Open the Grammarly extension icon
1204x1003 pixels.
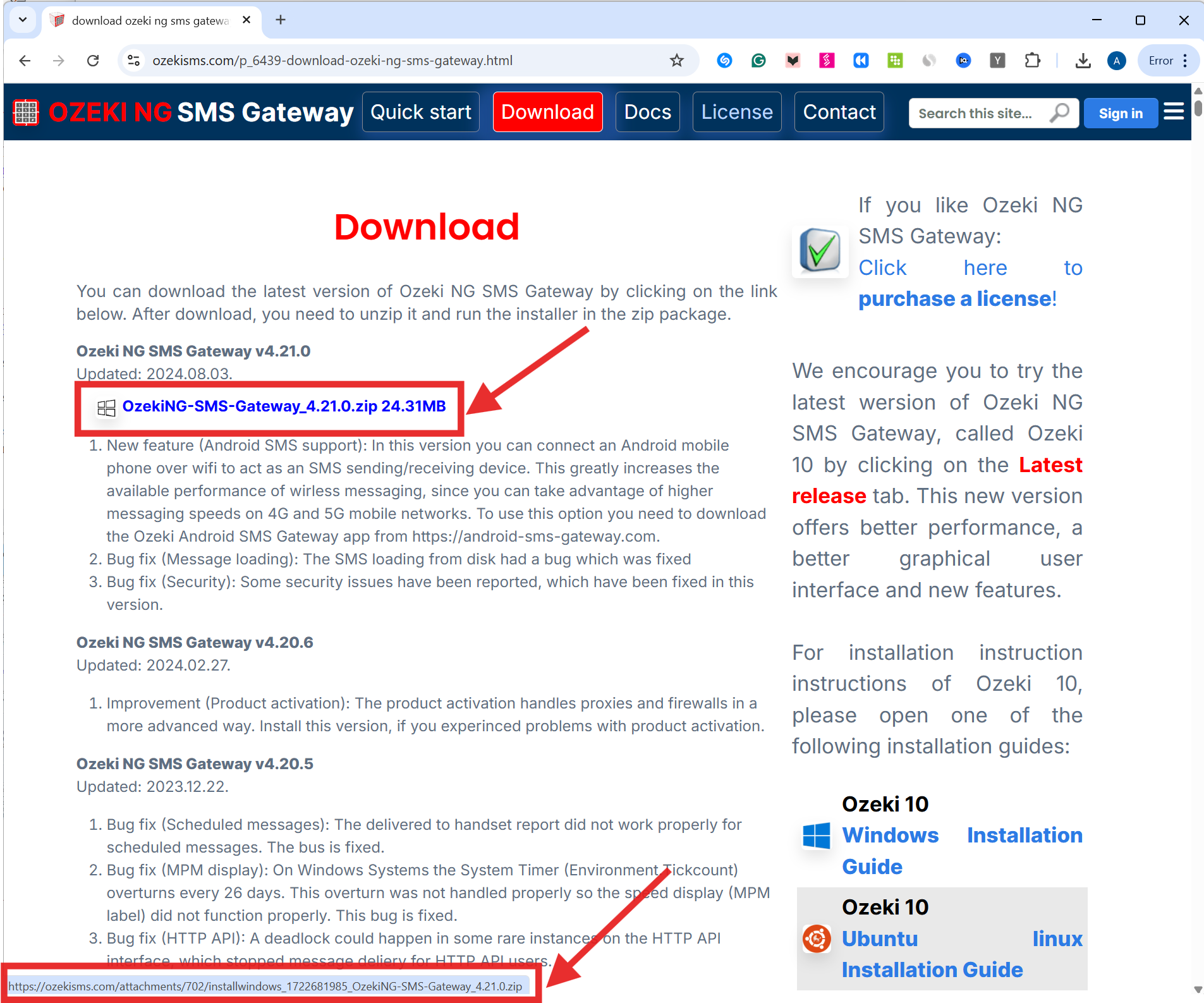758,60
